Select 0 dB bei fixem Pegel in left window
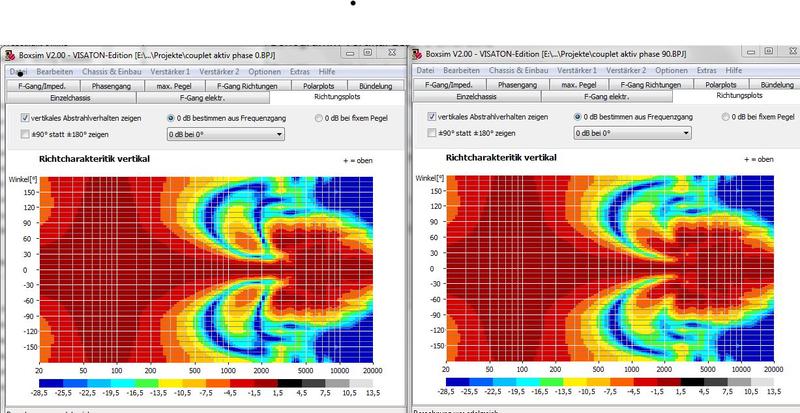The image size is (800, 413). (319, 118)
